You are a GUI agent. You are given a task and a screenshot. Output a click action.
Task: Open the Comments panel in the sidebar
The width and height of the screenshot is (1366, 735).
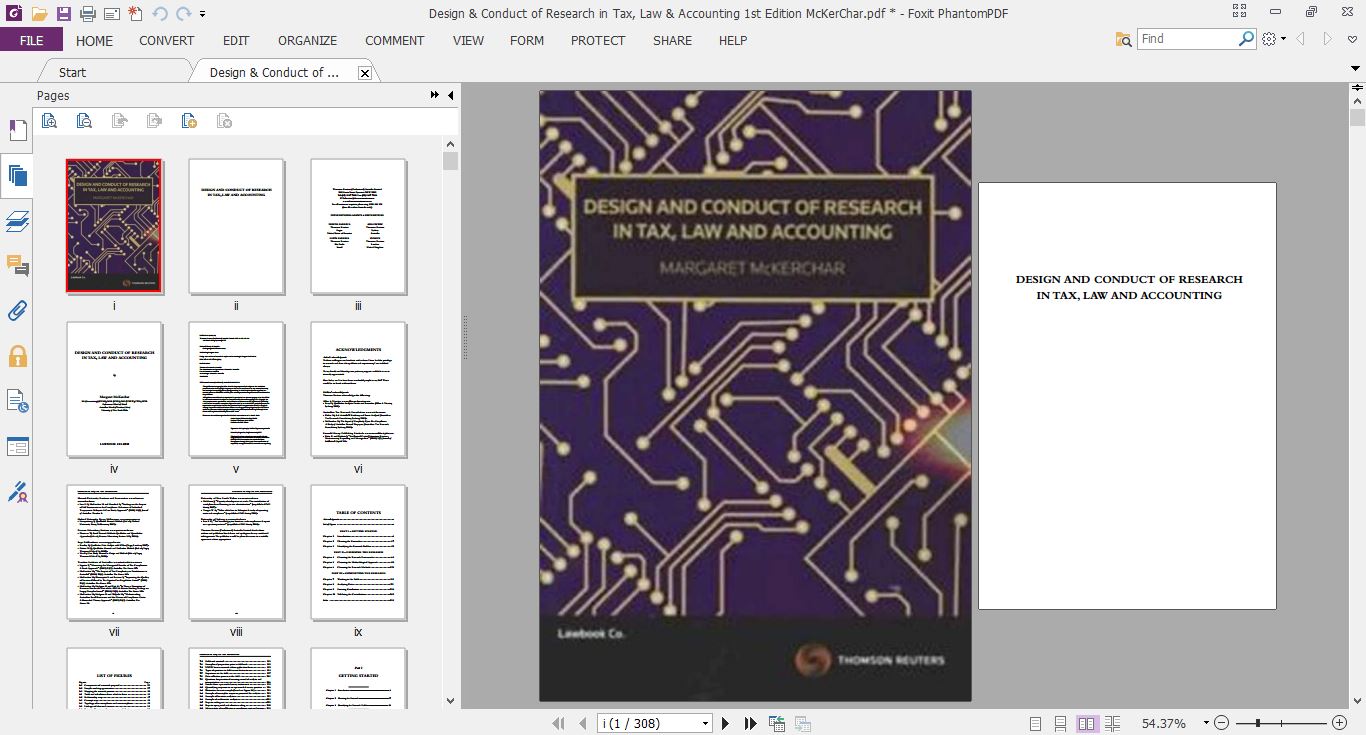point(17,266)
